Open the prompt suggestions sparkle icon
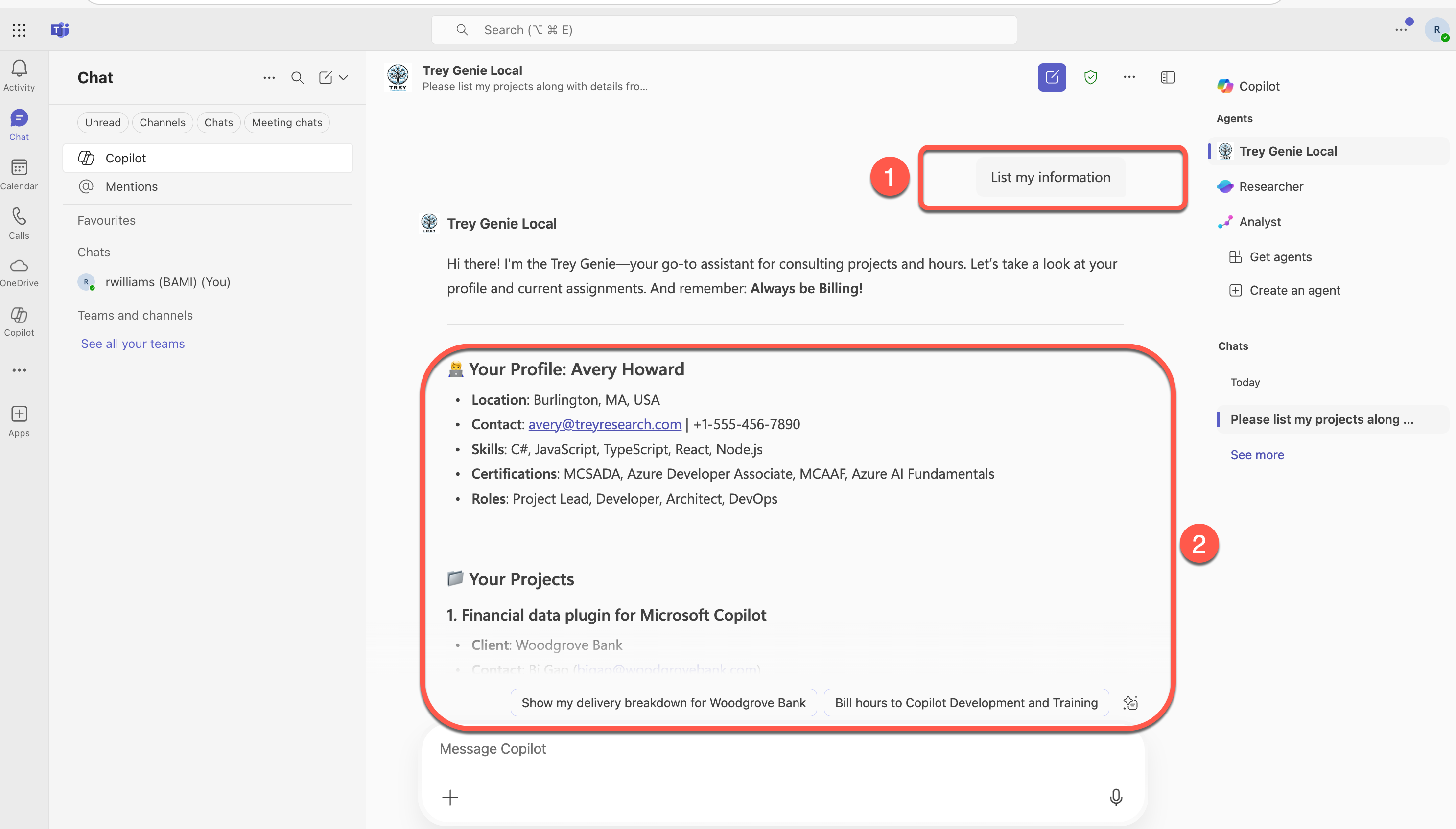Screen dimensions: 1456x829 [x=1130, y=703]
